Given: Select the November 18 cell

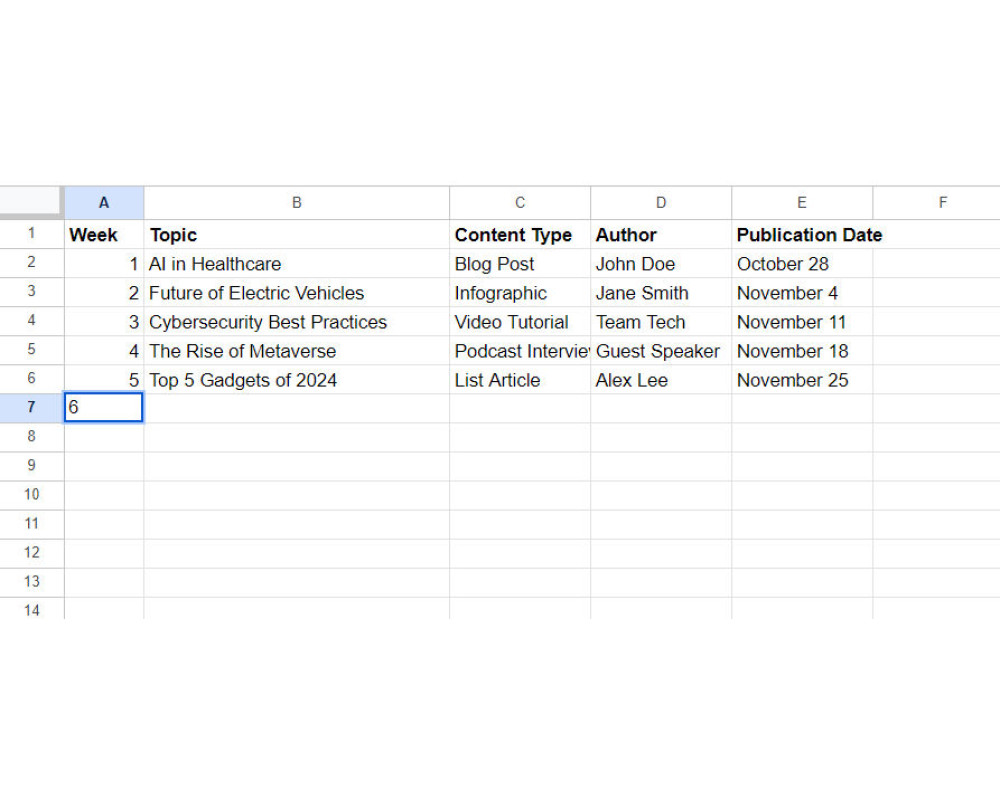Looking at the screenshot, I should 802,351.
